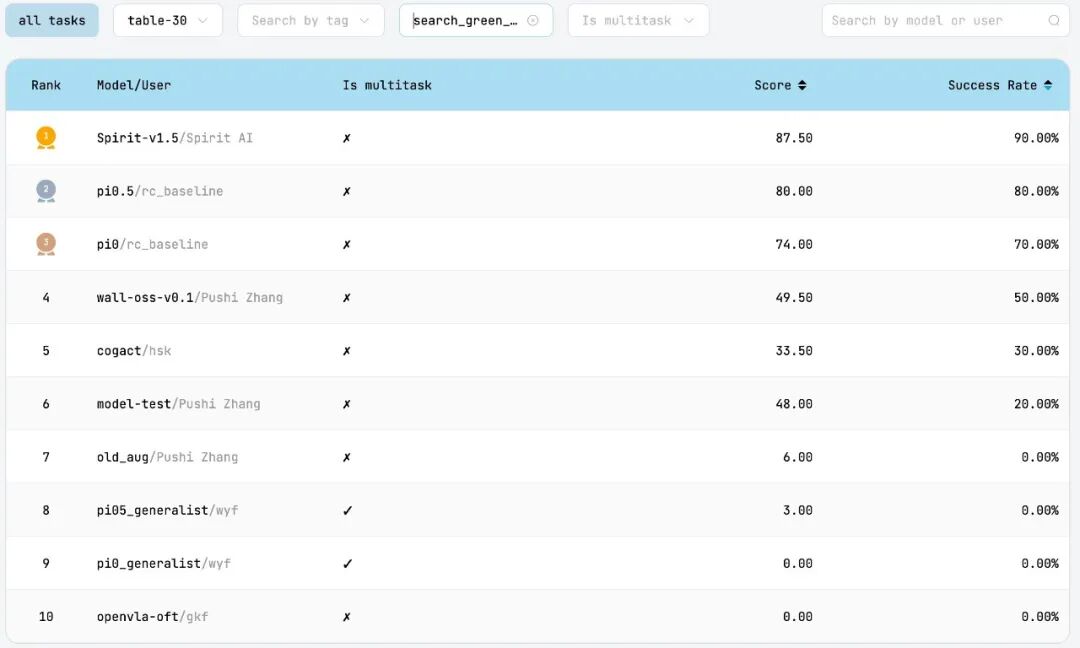Clear the search_green task filter

click(533, 20)
